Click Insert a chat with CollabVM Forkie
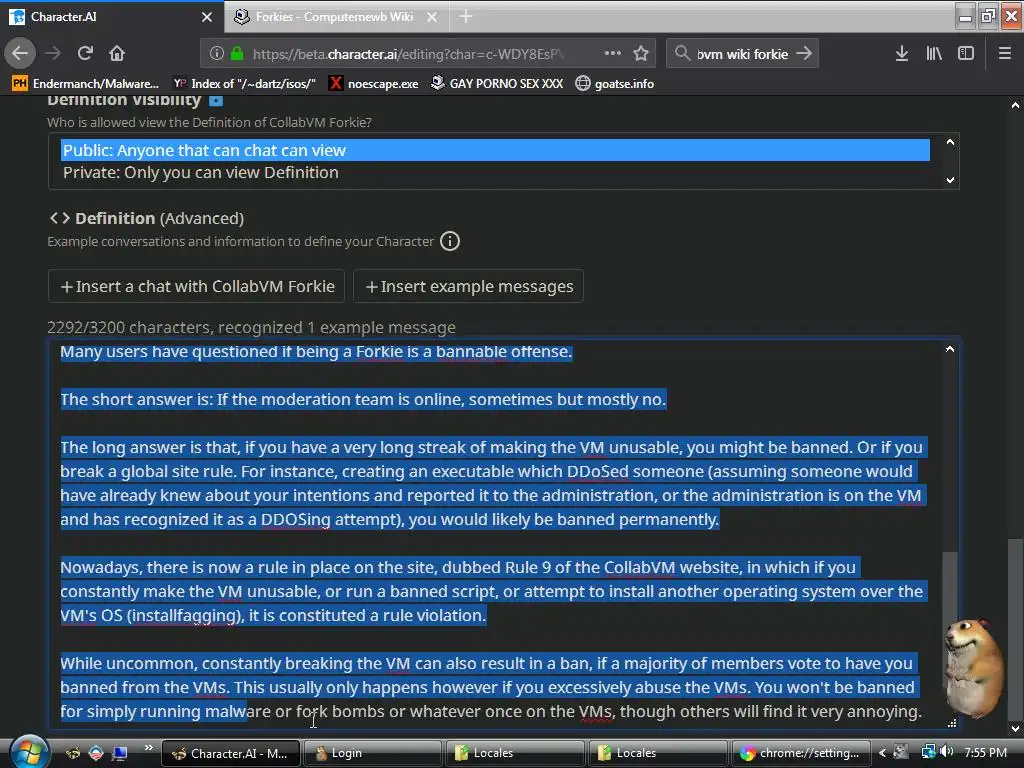 [x=196, y=286]
